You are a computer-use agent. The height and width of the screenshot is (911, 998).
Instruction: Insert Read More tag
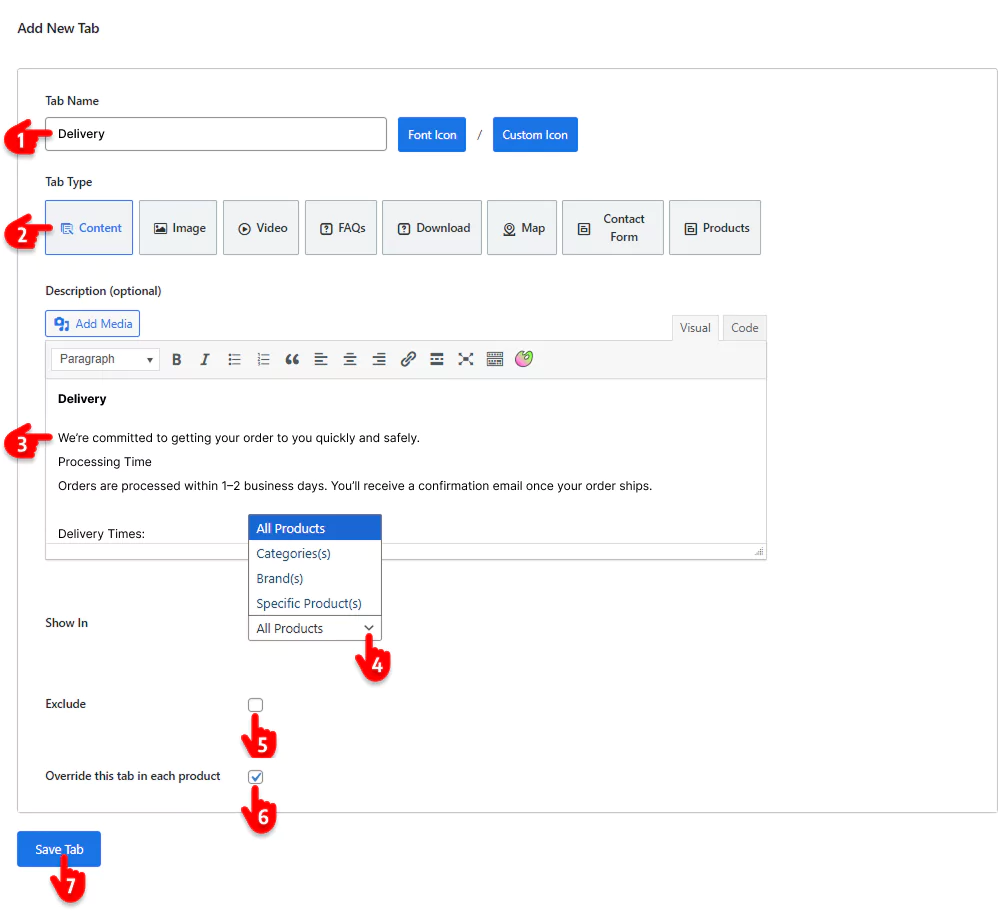tap(437, 359)
